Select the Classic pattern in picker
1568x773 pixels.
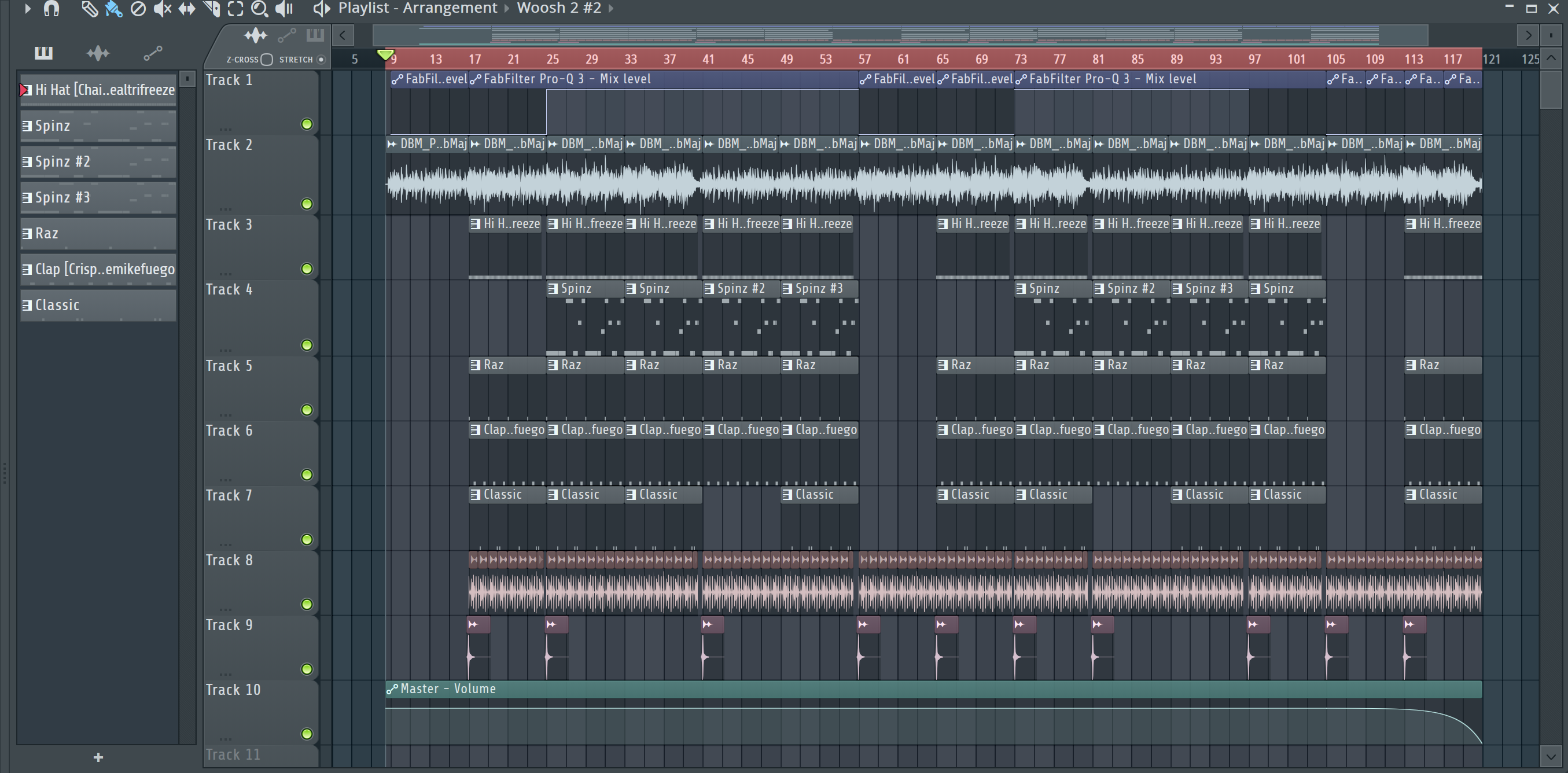coord(98,305)
